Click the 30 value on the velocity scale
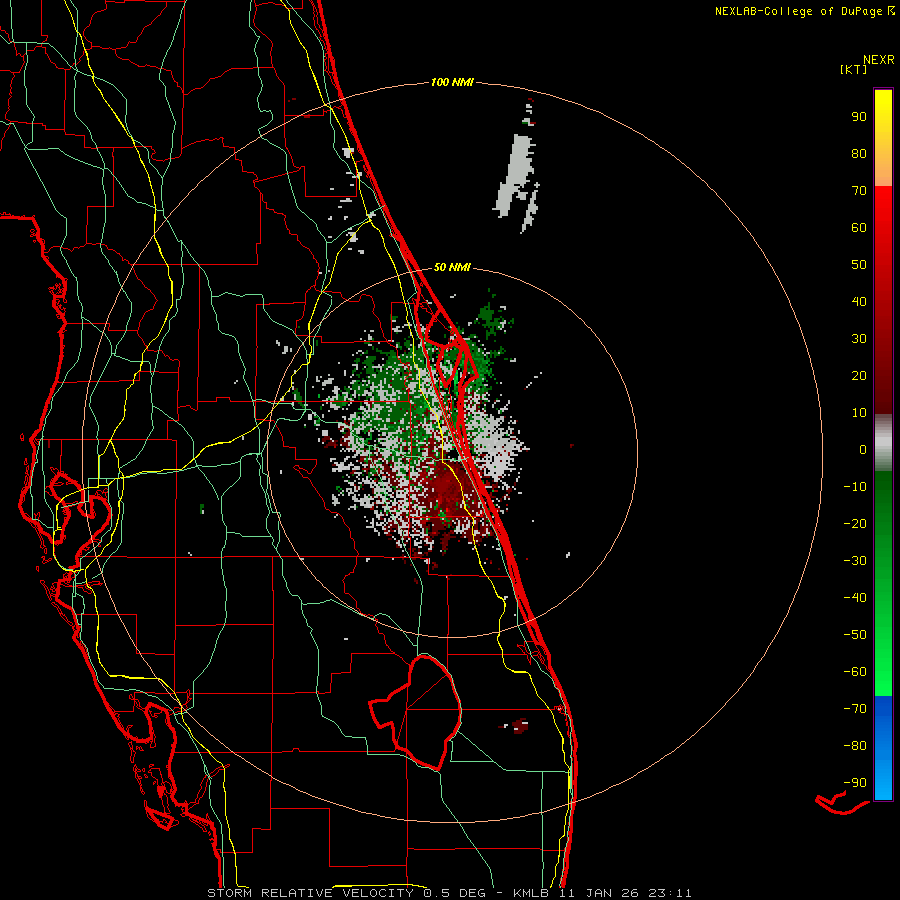The height and width of the screenshot is (900, 900). coord(859,339)
